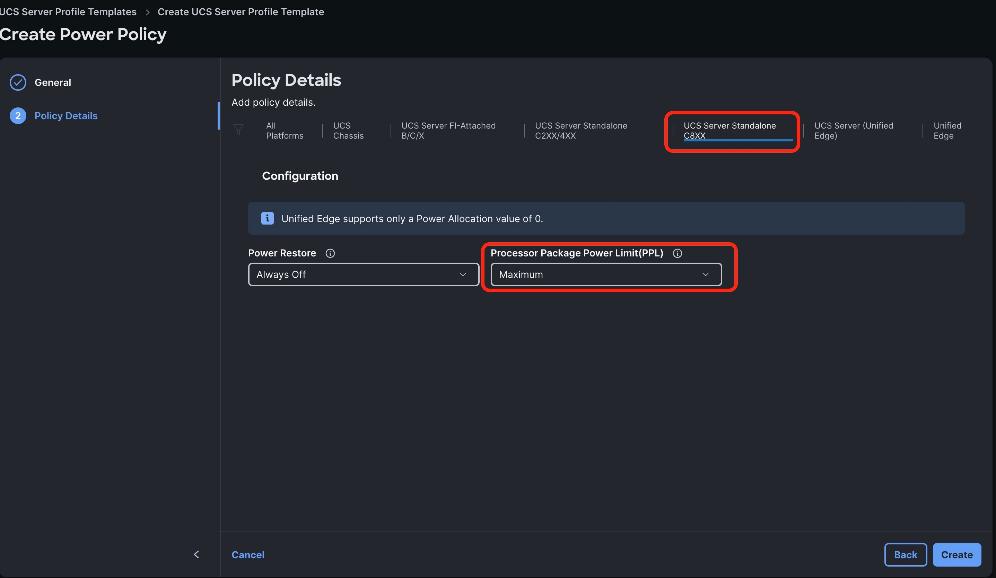This screenshot has height=578, width=996.
Task: Open Create UCS Server Profile Template breadcrumb
Action: coord(241,11)
